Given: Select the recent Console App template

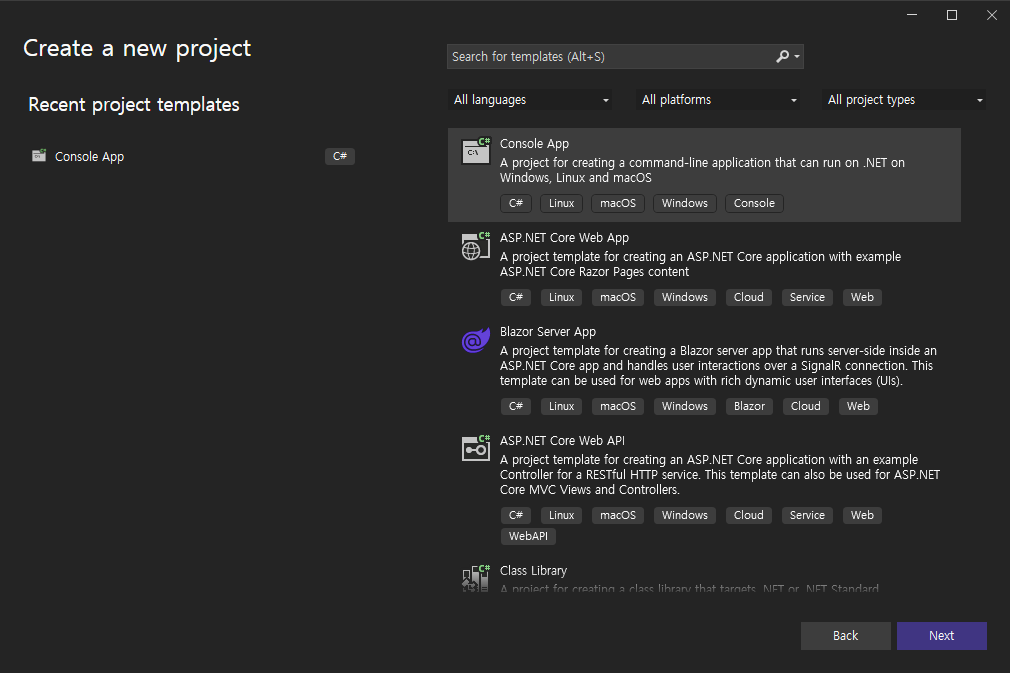Looking at the screenshot, I should pos(193,156).
